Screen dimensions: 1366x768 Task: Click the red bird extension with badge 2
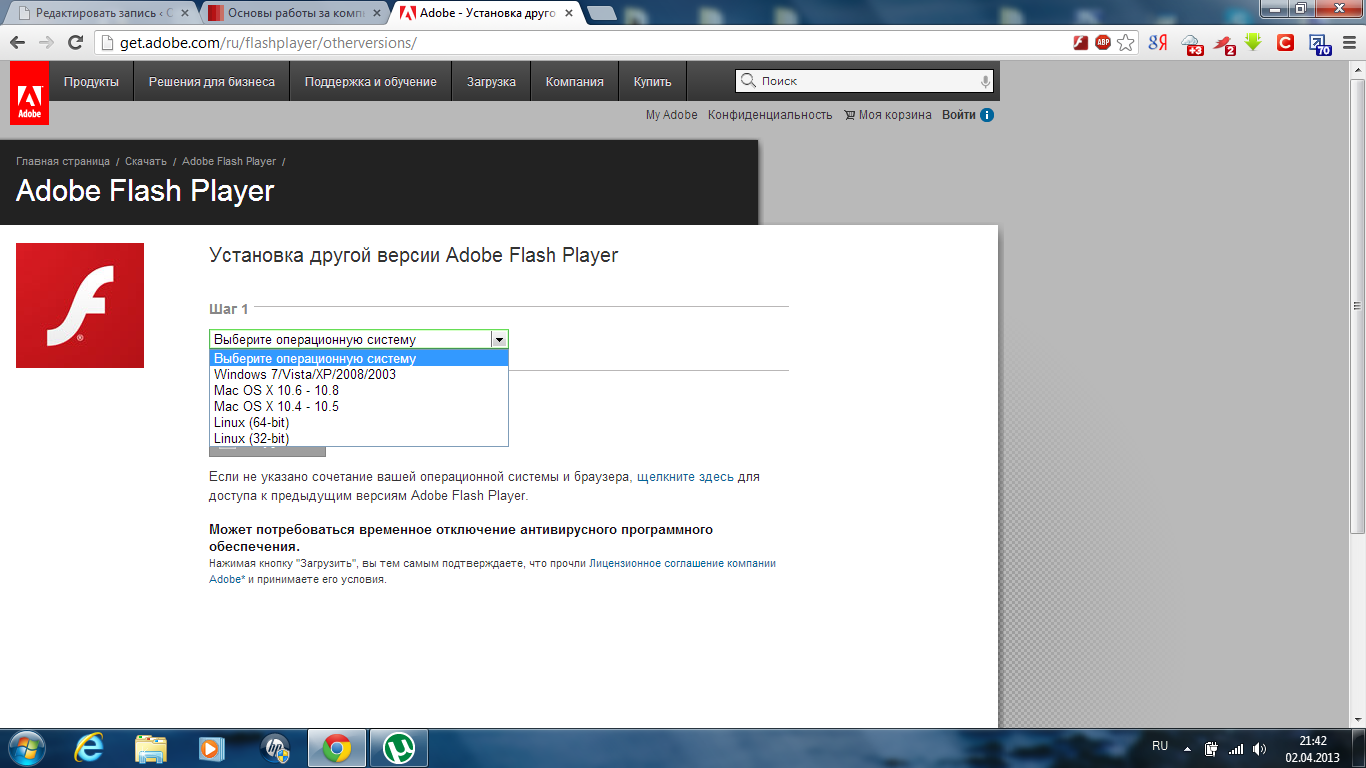point(1225,44)
